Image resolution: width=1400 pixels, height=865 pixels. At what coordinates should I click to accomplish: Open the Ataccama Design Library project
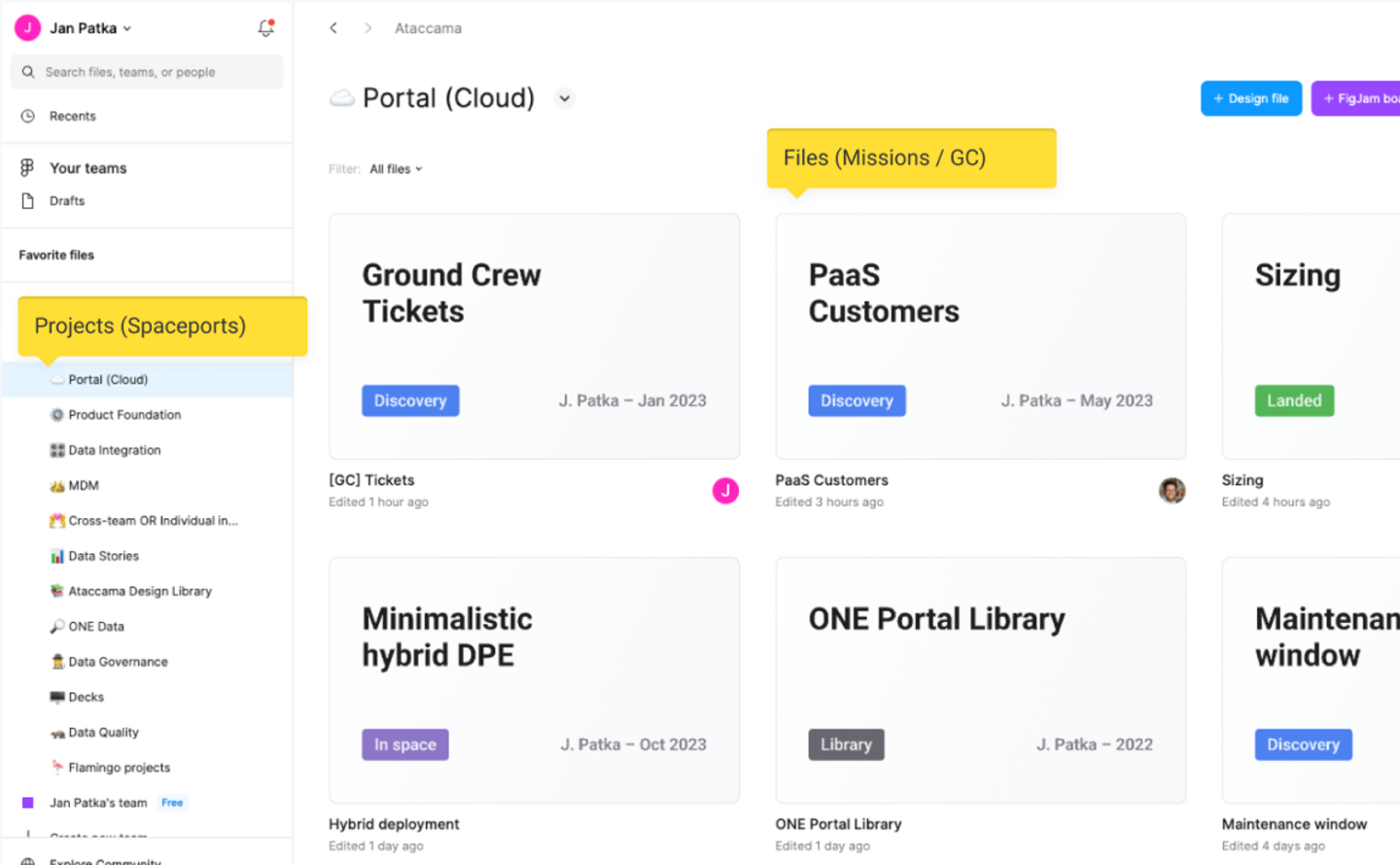139,591
